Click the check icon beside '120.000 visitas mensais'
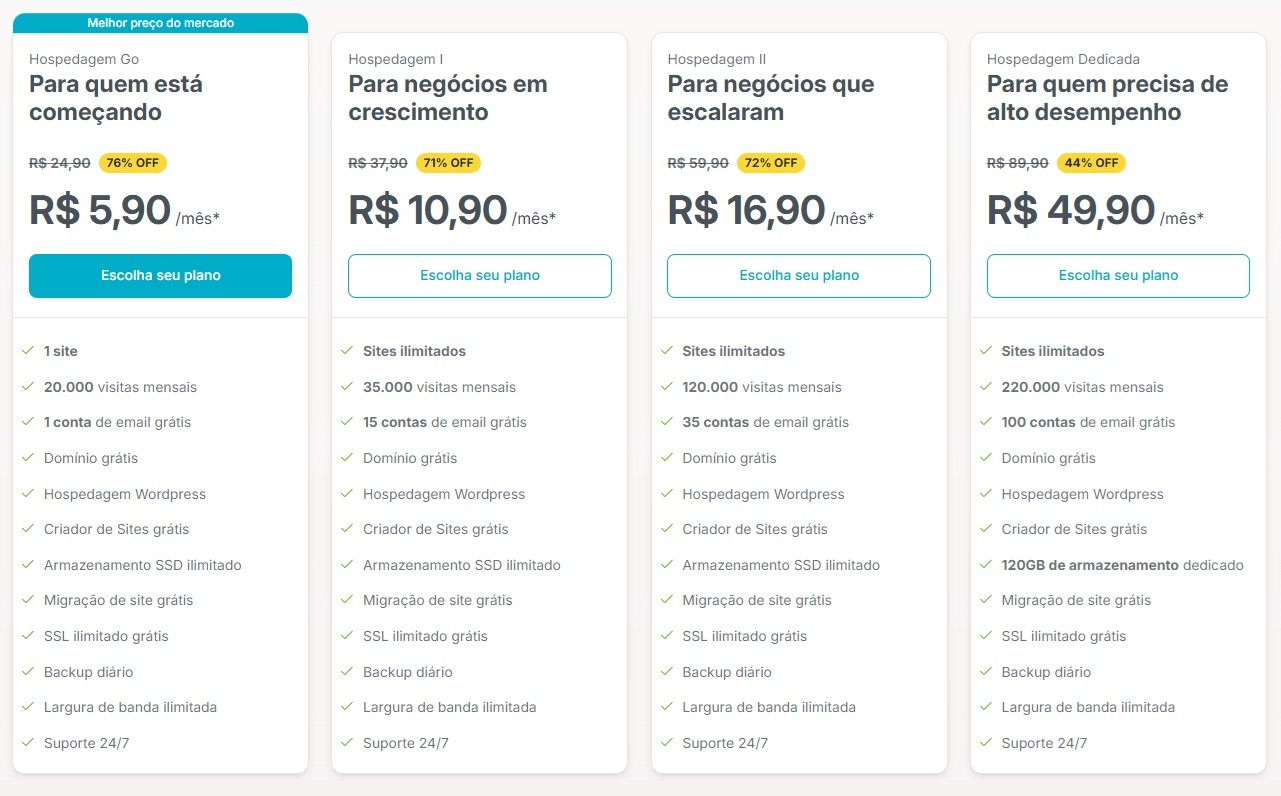This screenshot has width=1281, height=796. click(666, 387)
